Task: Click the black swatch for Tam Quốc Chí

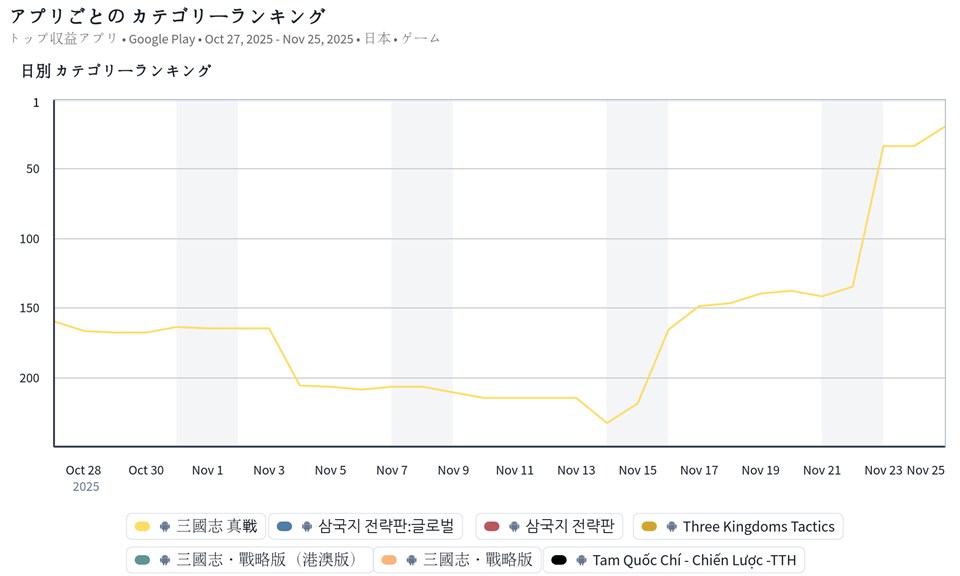Action: click(x=559, y=560)
